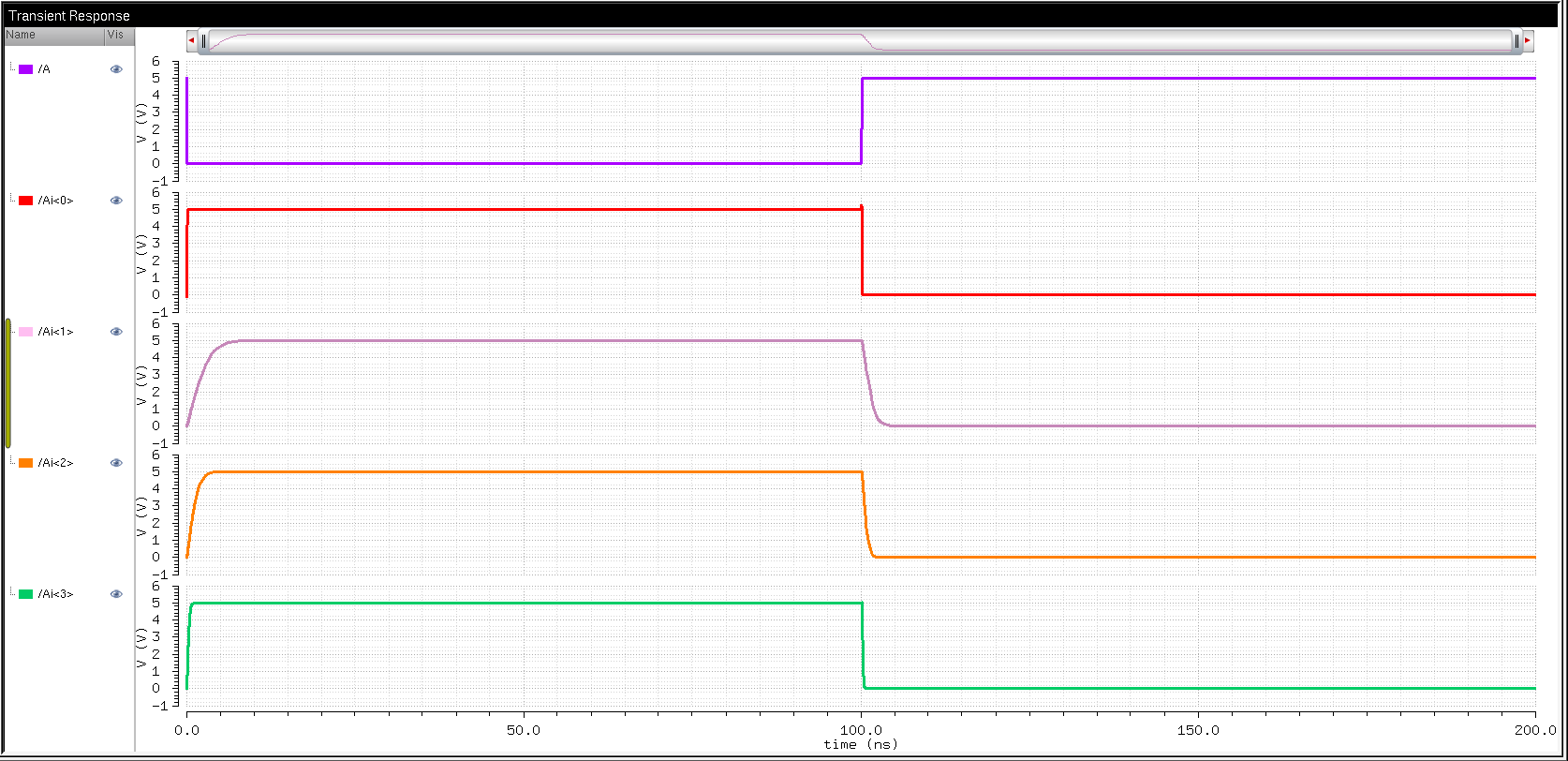Select the /Ai<2> signal name
Screen dimensions: 1568x761
point(55,463)
